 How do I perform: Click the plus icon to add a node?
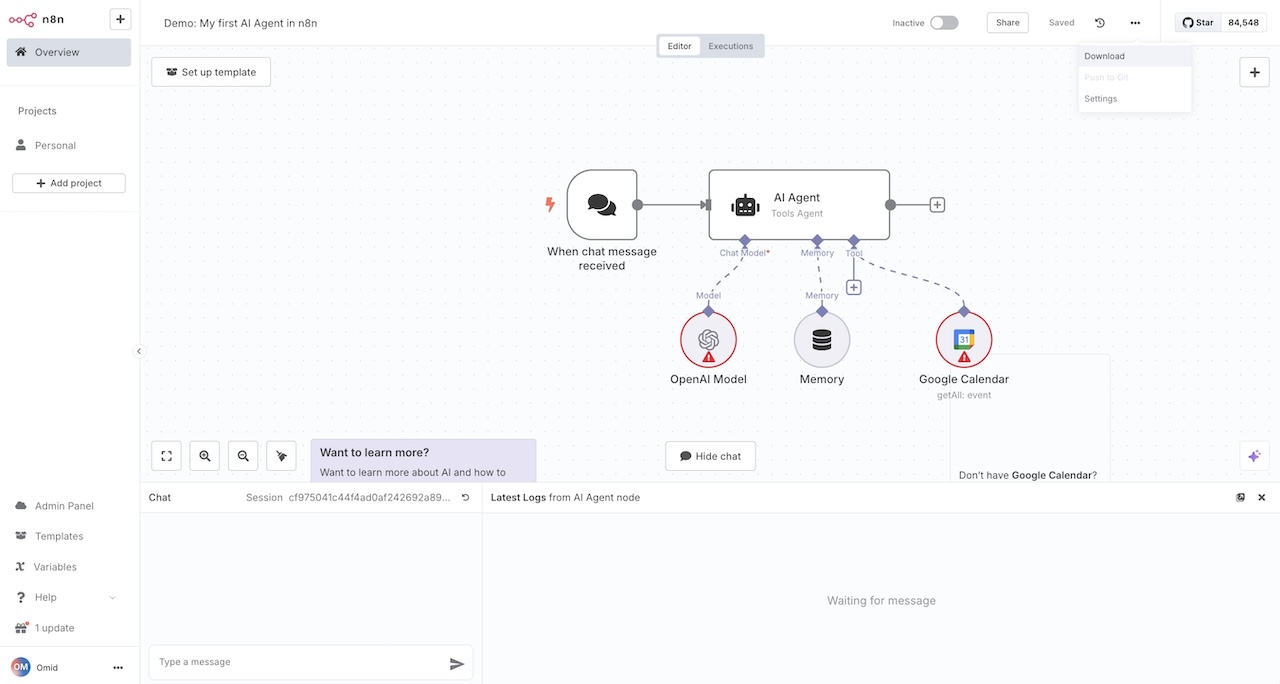1254,71
